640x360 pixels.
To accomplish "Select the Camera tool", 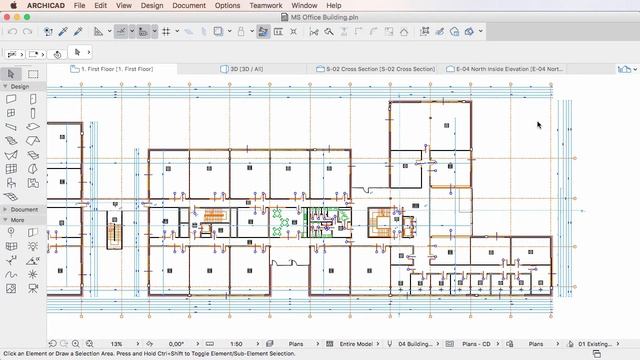I will pos(33,289).
